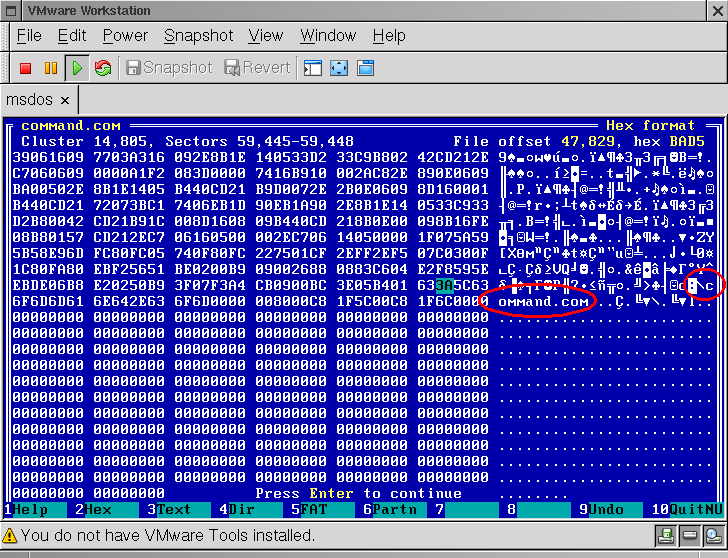The image size is (728, 558).
Task: Click the file offset value 47,829
Action: tap(588, 141)
